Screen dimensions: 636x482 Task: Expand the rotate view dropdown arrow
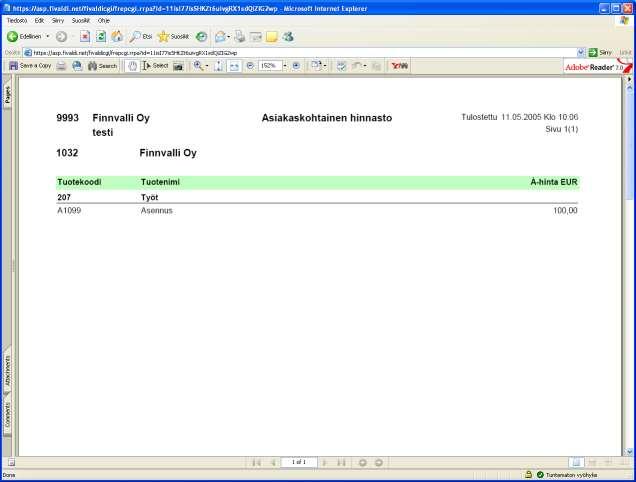(x=325, y=66)
